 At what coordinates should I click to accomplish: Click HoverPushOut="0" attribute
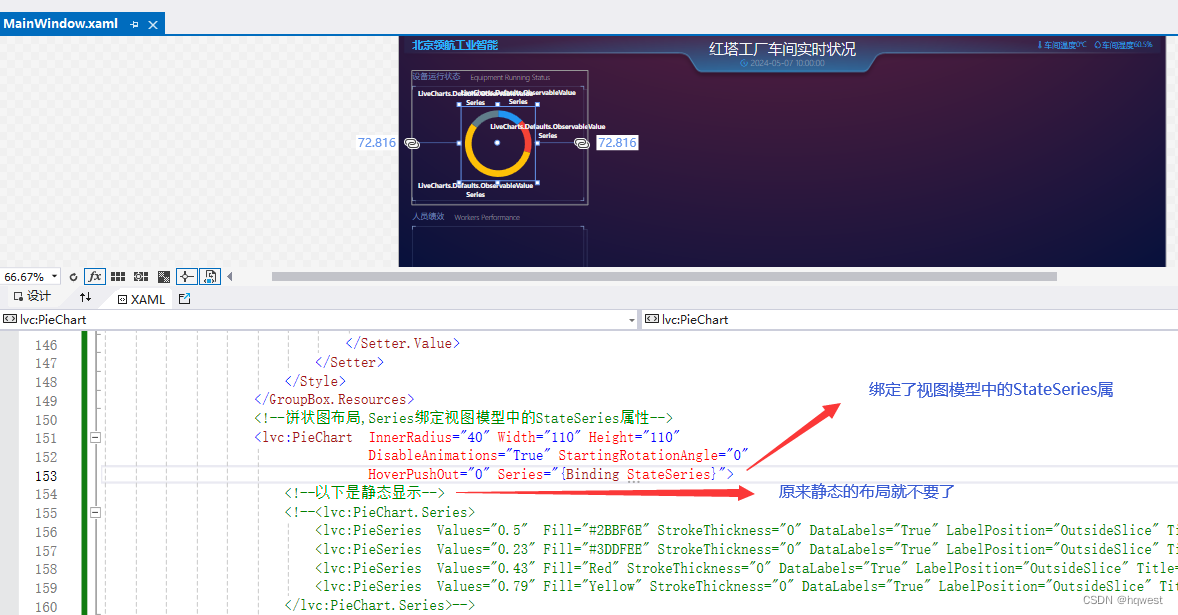point(429,475)
